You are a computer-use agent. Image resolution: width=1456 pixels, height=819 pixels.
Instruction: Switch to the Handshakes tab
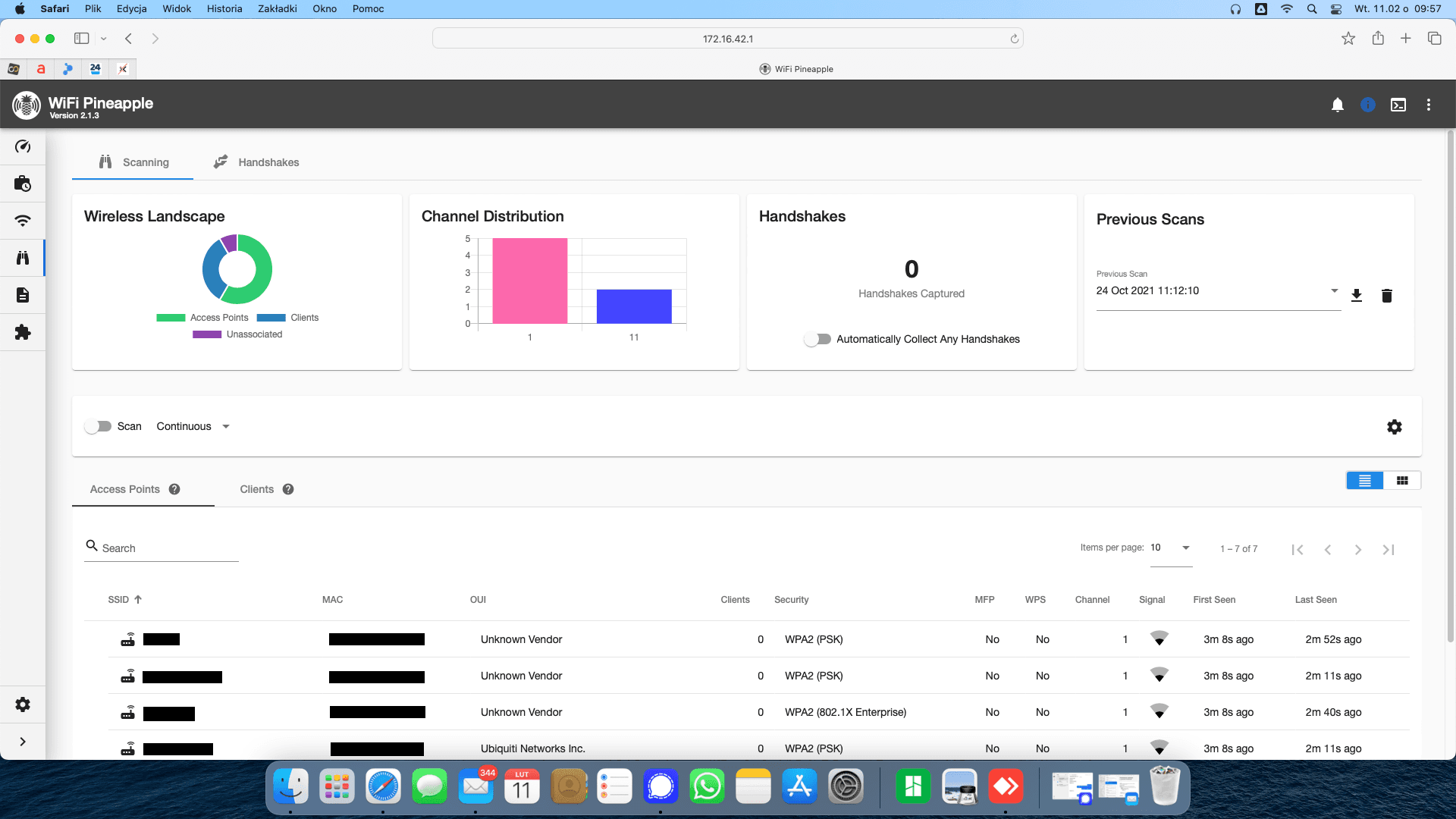256,162
